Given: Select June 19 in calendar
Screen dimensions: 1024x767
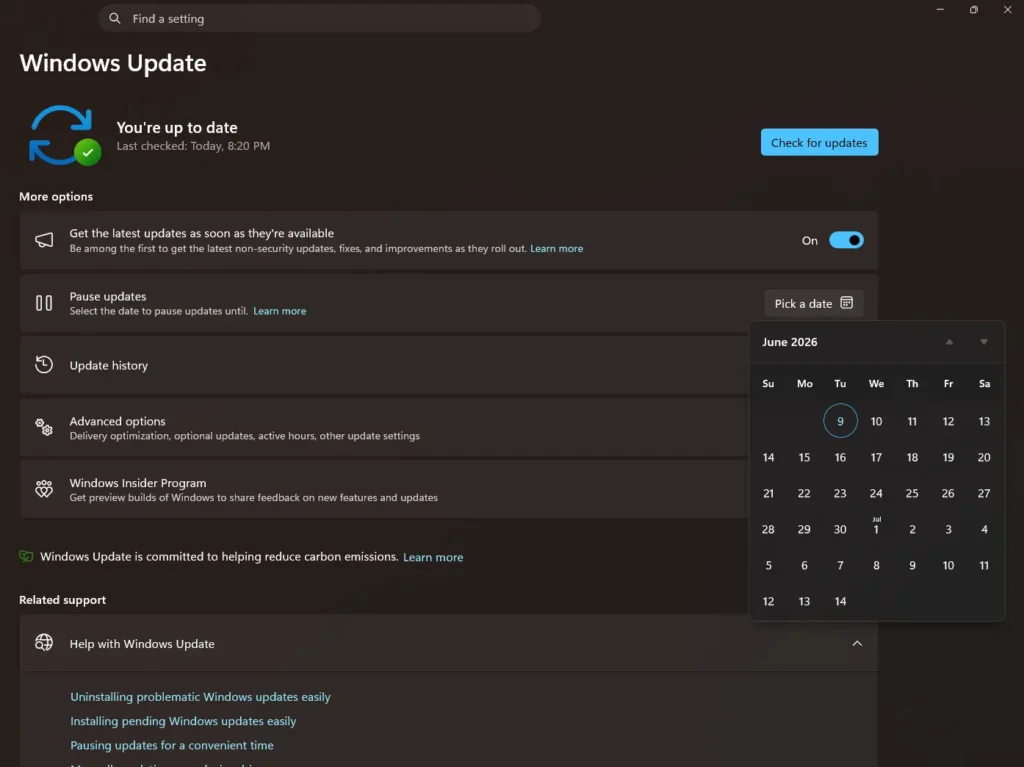Looking at the screenshot, I should (x=948, y=457).
